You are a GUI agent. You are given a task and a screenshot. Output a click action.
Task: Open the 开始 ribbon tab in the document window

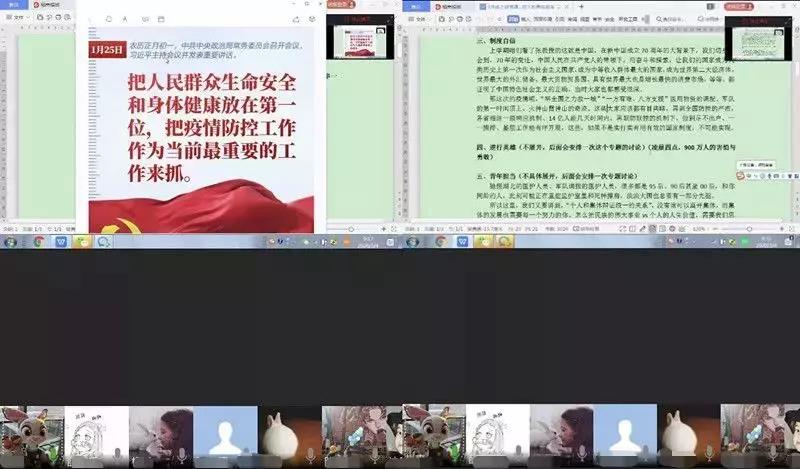pyautogui.click(x=513, y=19)
